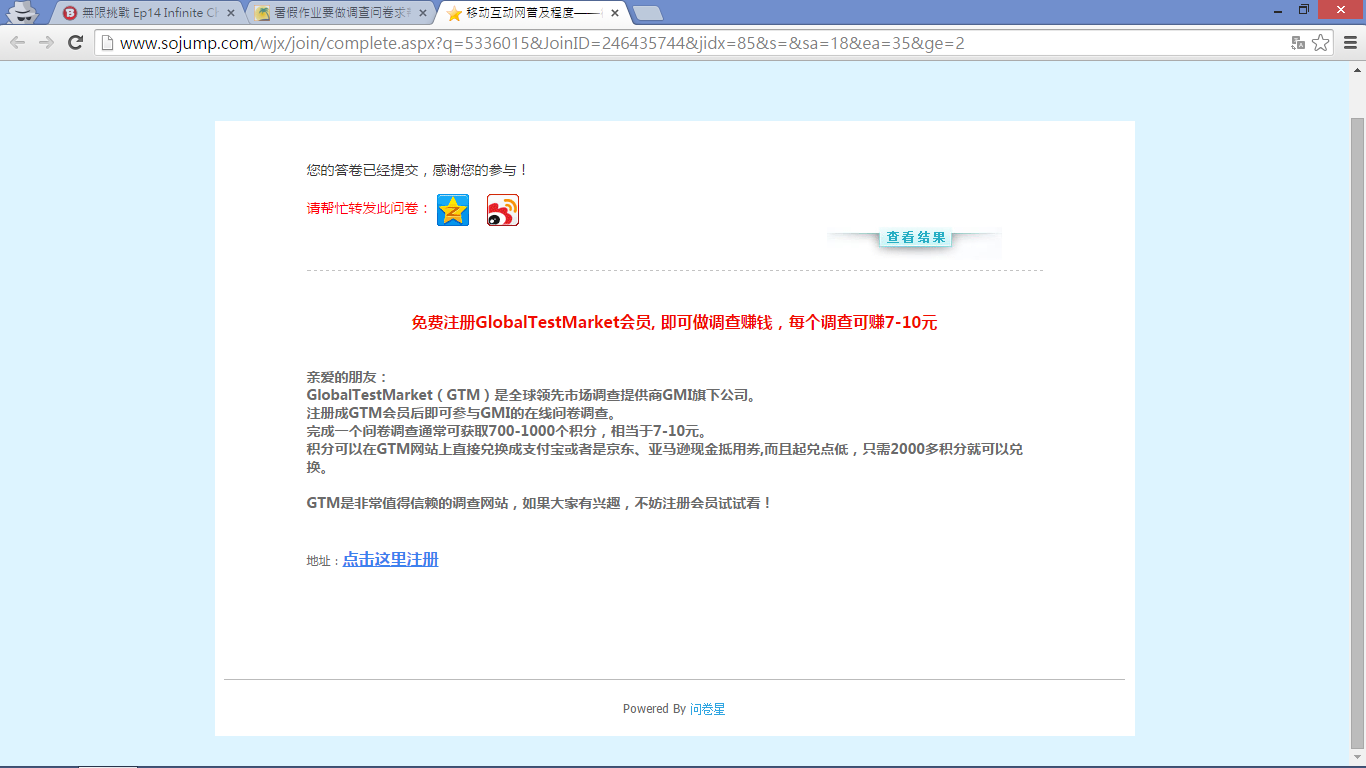
Task: Click the text 亲爱的朋友：
Action: click(x=347, y=377)
